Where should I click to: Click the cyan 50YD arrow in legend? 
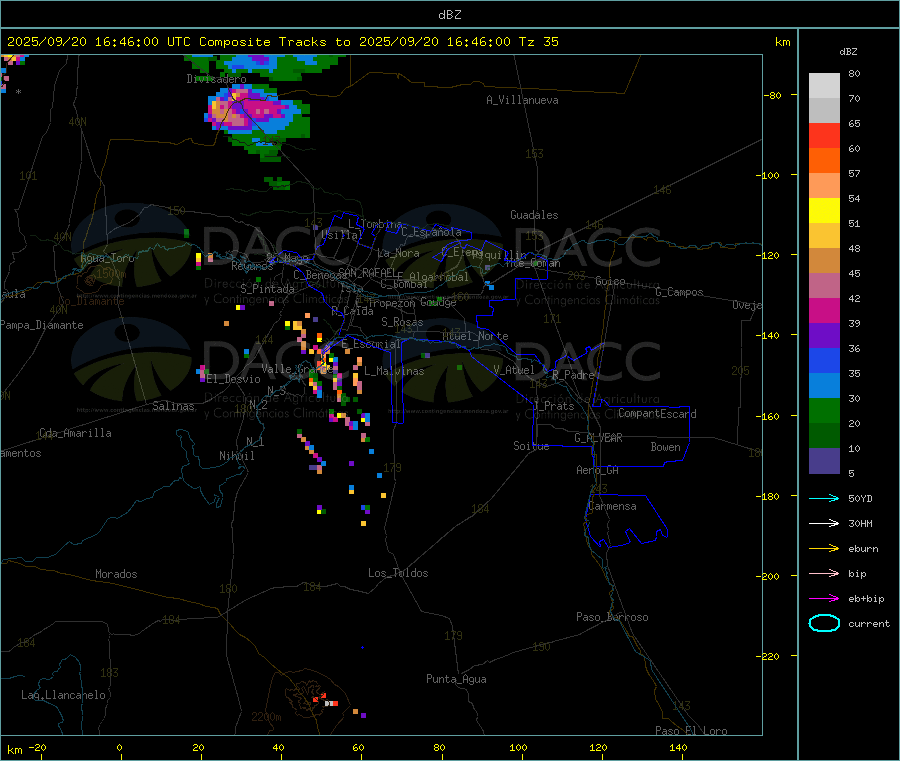824,498
